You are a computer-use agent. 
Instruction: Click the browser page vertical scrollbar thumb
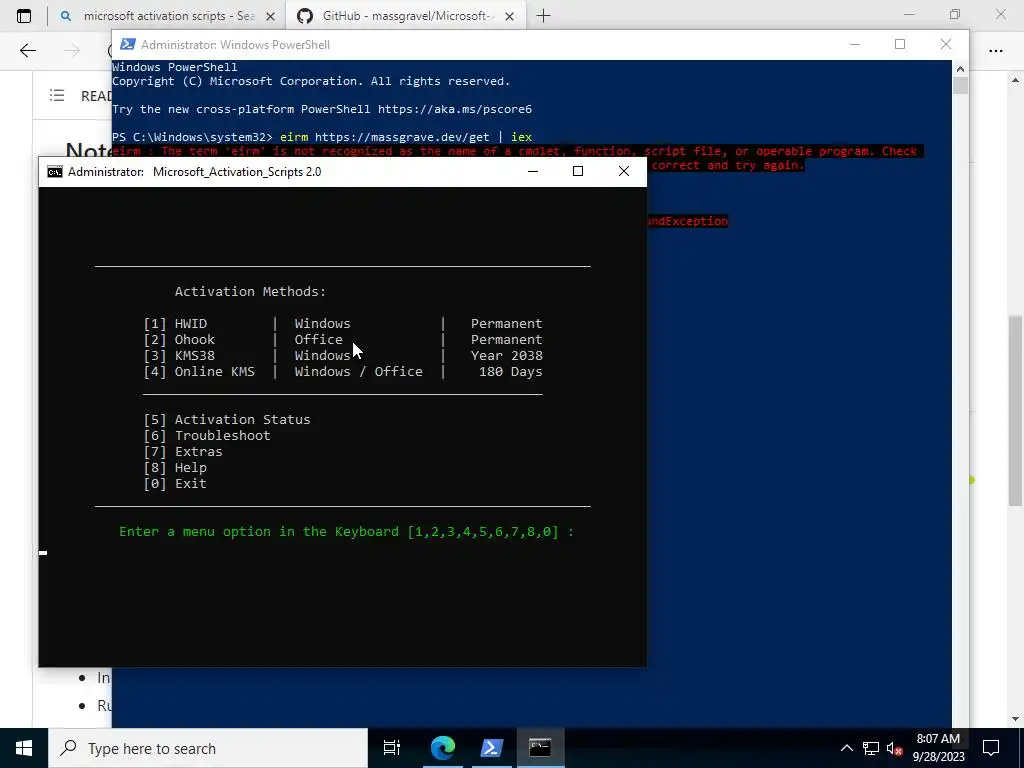pyautogui.click(x=1015, y=410)
